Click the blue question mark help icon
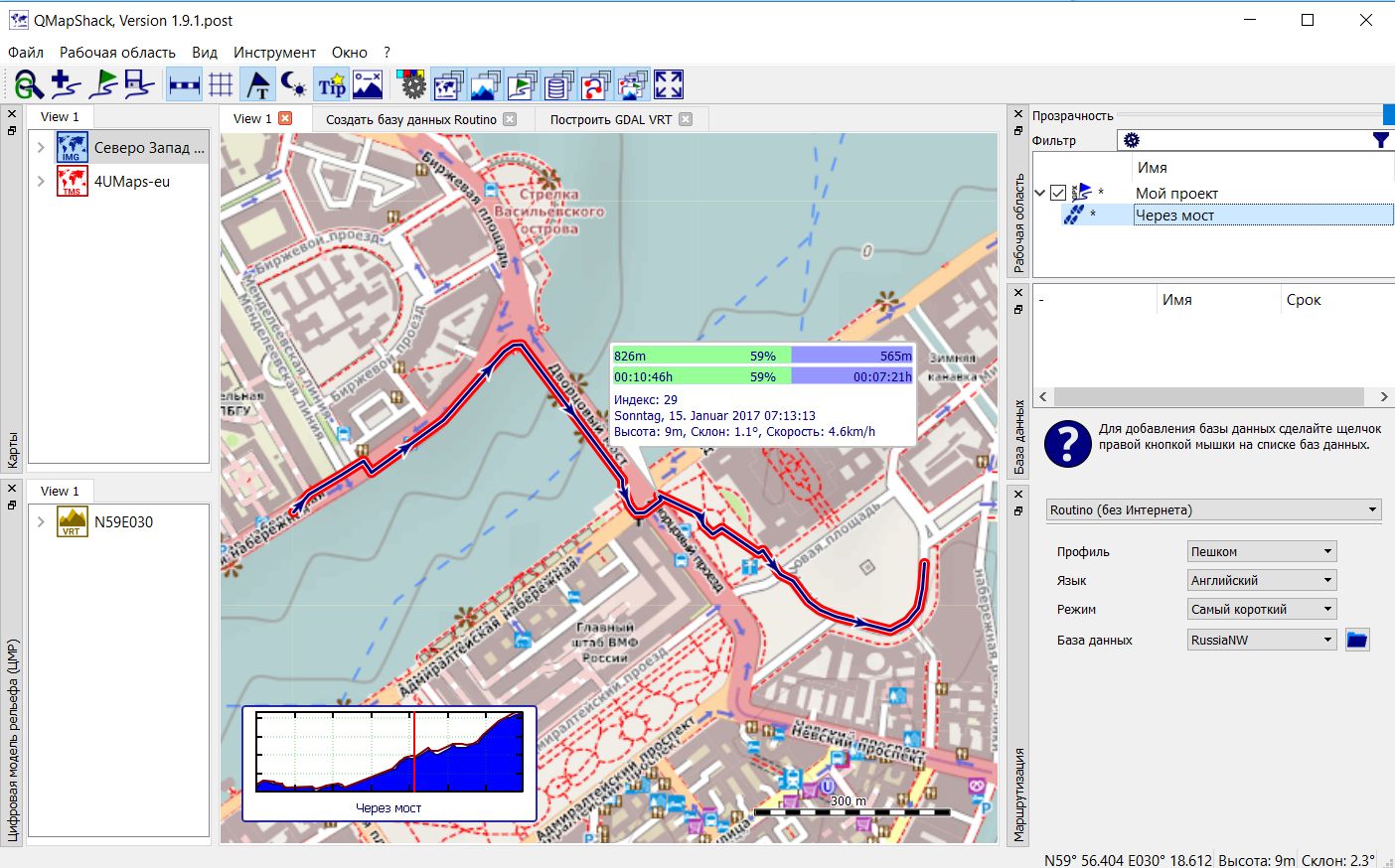Viewport: 1395px width, 868px height. pyautogui.click(x=1068, y=443)
